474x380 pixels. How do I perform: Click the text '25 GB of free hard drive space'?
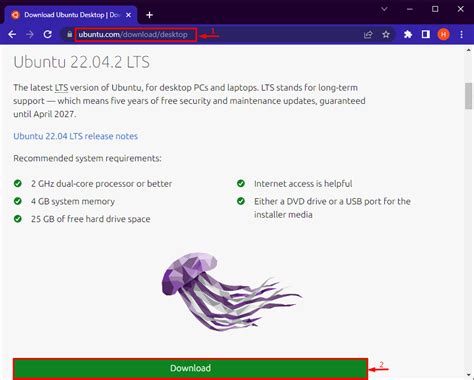pos(90,219)
